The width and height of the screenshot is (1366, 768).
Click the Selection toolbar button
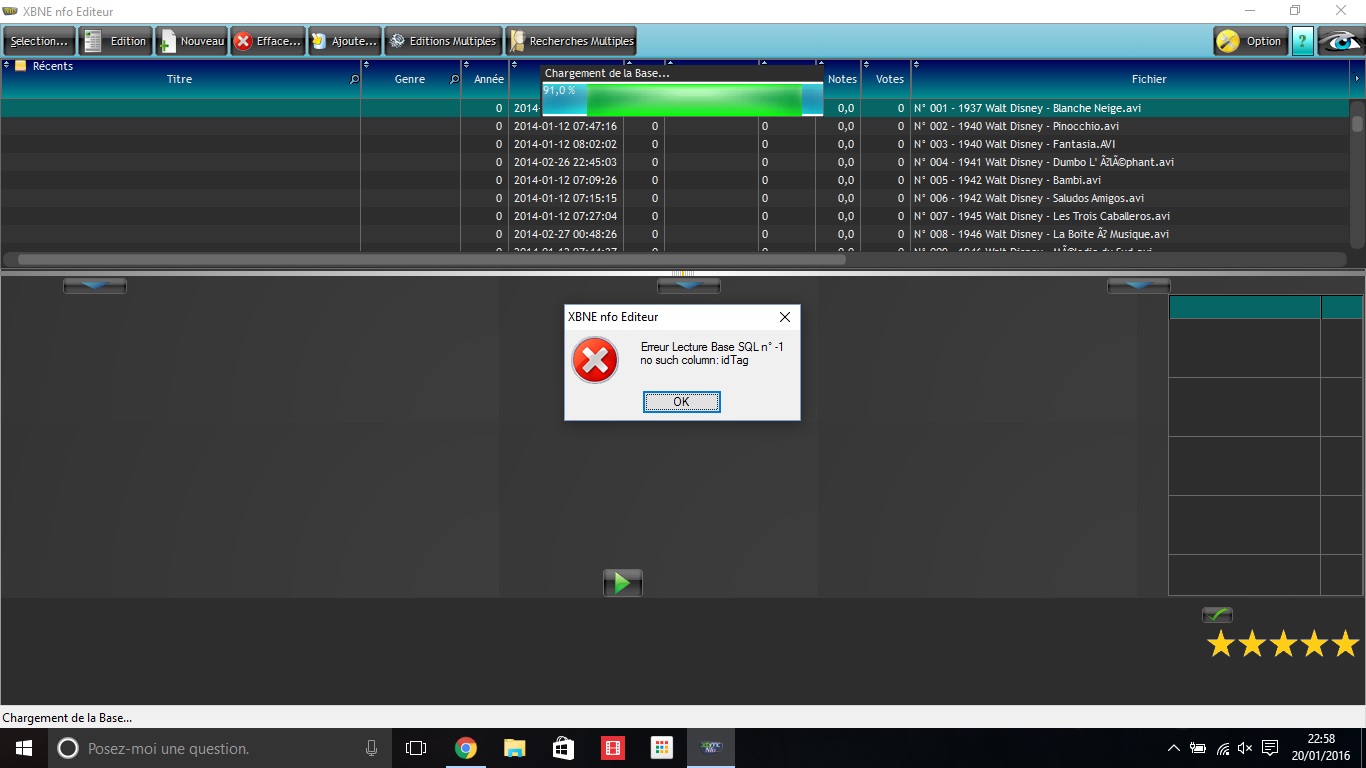click(x=40, y=41)
